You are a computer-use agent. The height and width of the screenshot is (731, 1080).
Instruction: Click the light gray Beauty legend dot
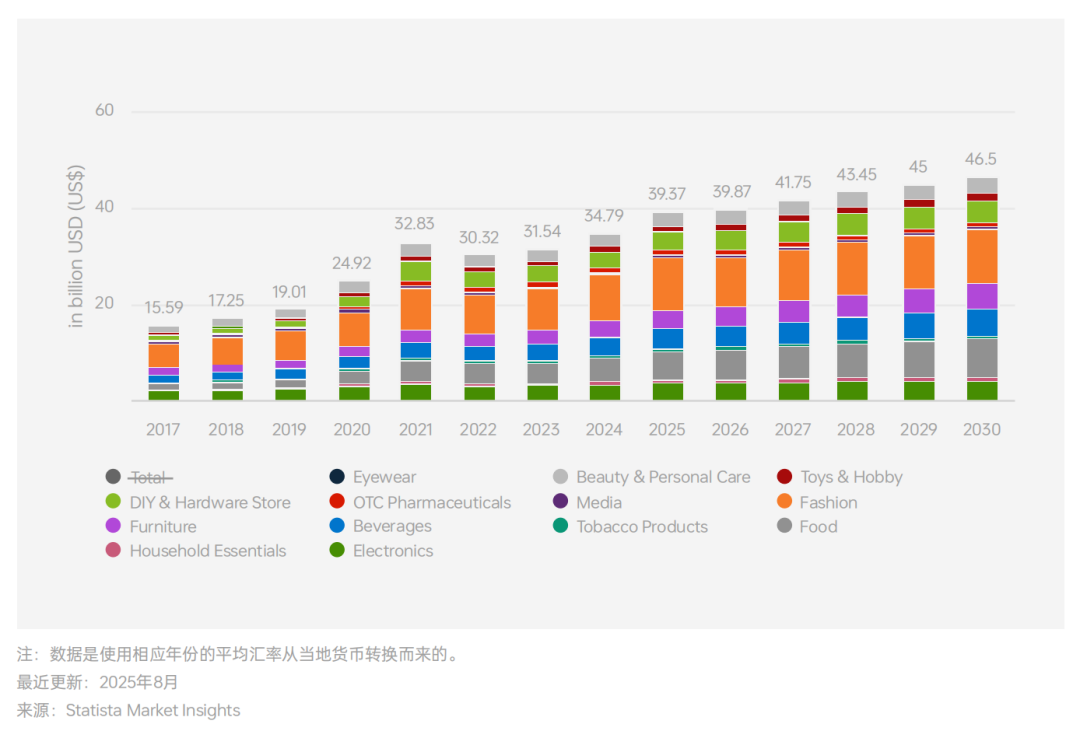coord(561,476)
